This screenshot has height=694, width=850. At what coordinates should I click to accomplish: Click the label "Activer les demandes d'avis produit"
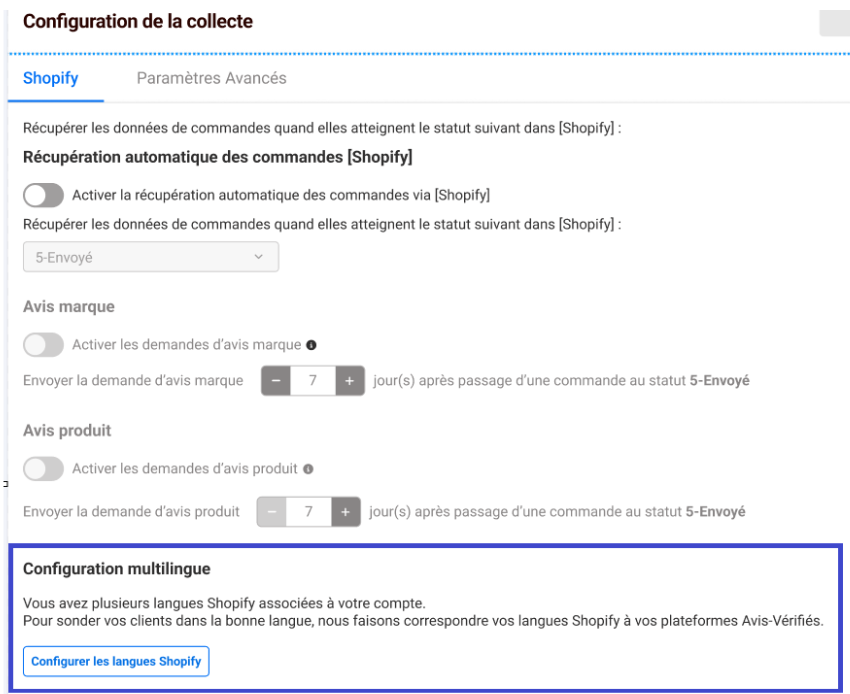184,468
